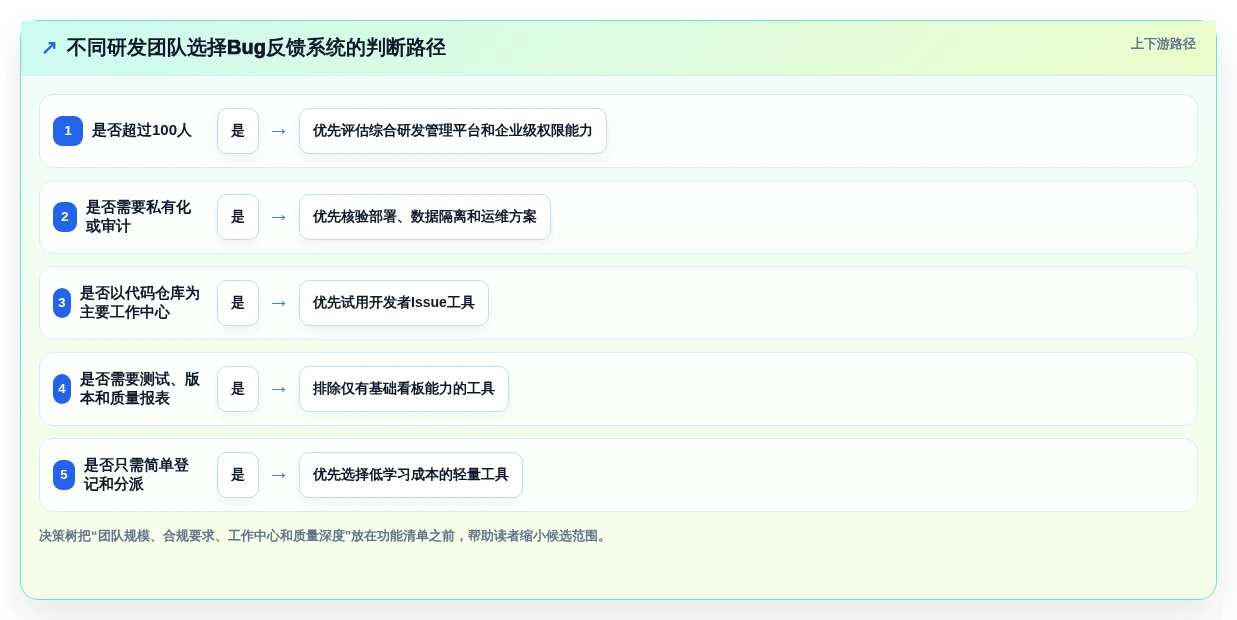The height and width of the screenshot is (620, 1237).
Task: Click step number badge 4
Action: 62,389
